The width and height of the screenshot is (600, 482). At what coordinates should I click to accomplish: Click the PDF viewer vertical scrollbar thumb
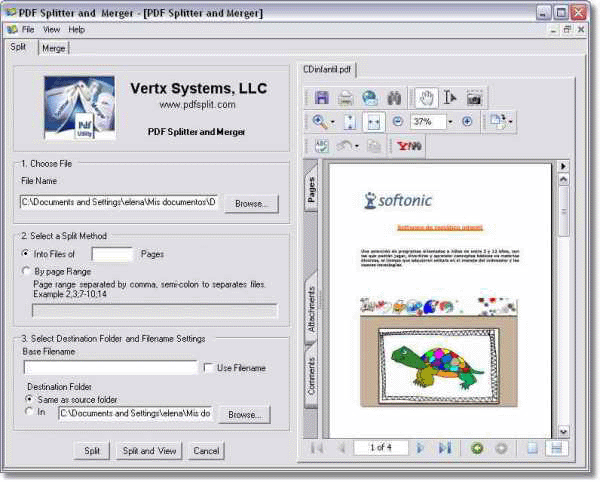(x=564, y=211)
